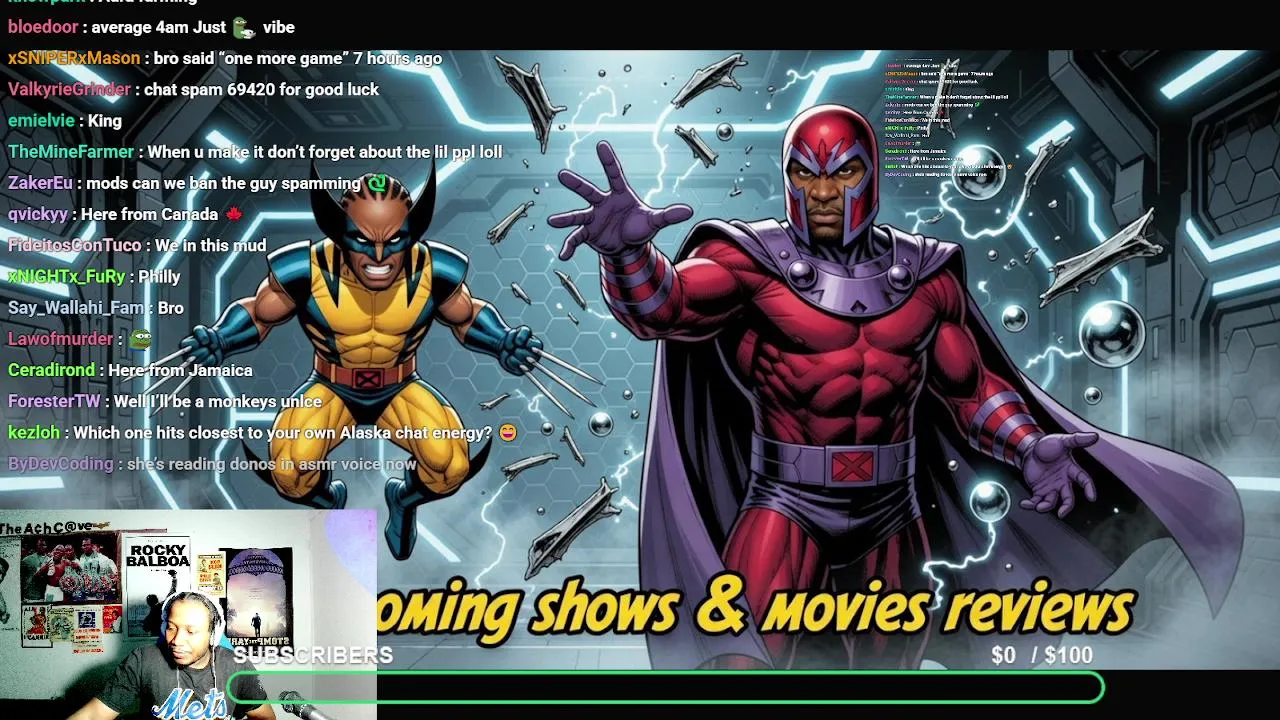This screenshot has width=1280, height=720.
Task: Click username Lawofmurder in chat
Action: click(60, 339)
